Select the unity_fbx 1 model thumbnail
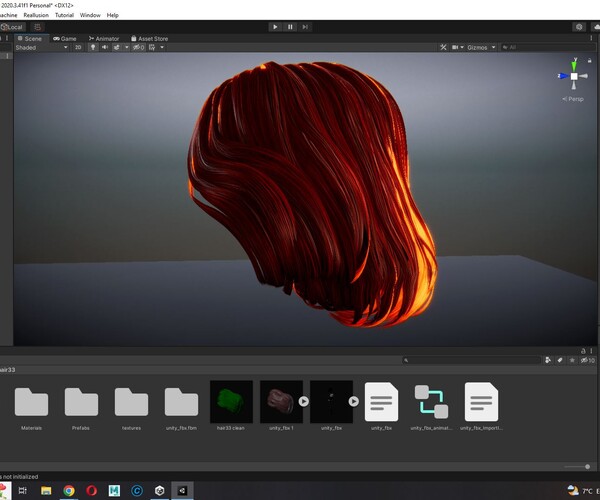 [281, 402]
